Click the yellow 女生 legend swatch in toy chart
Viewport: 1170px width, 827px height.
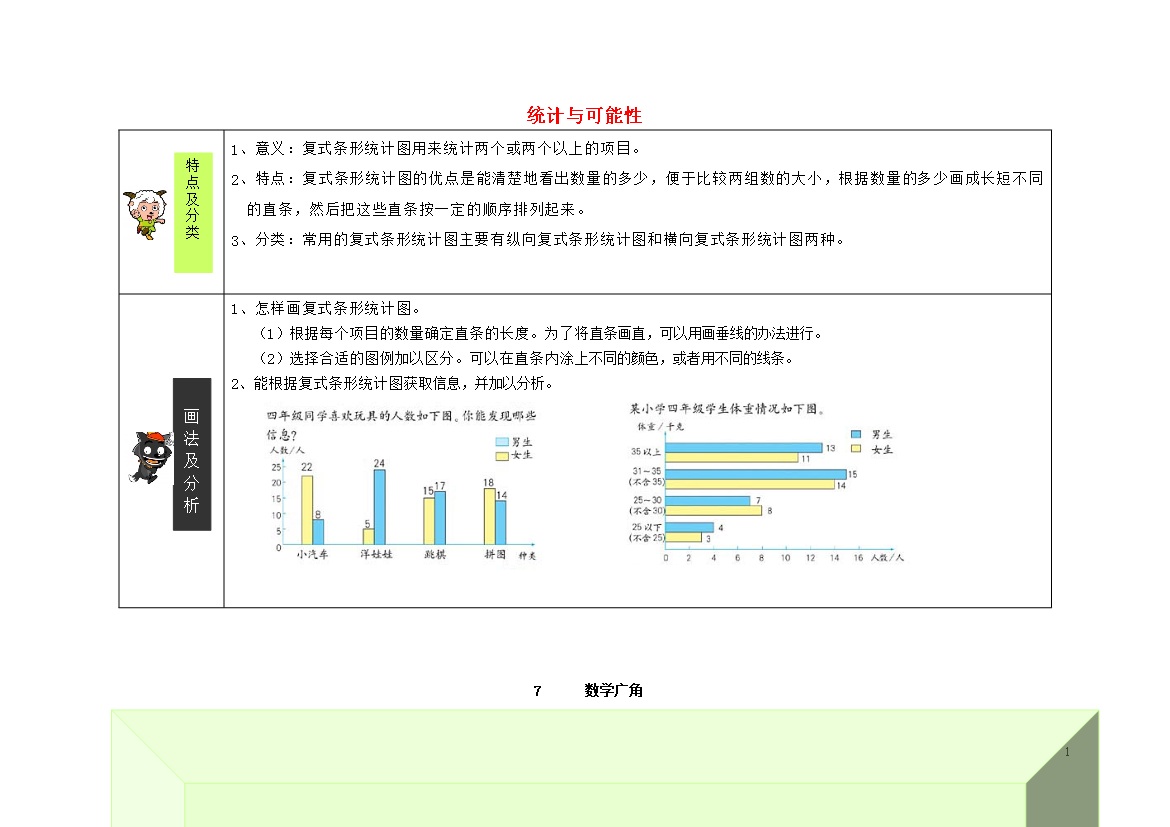[x=502, y=455]
